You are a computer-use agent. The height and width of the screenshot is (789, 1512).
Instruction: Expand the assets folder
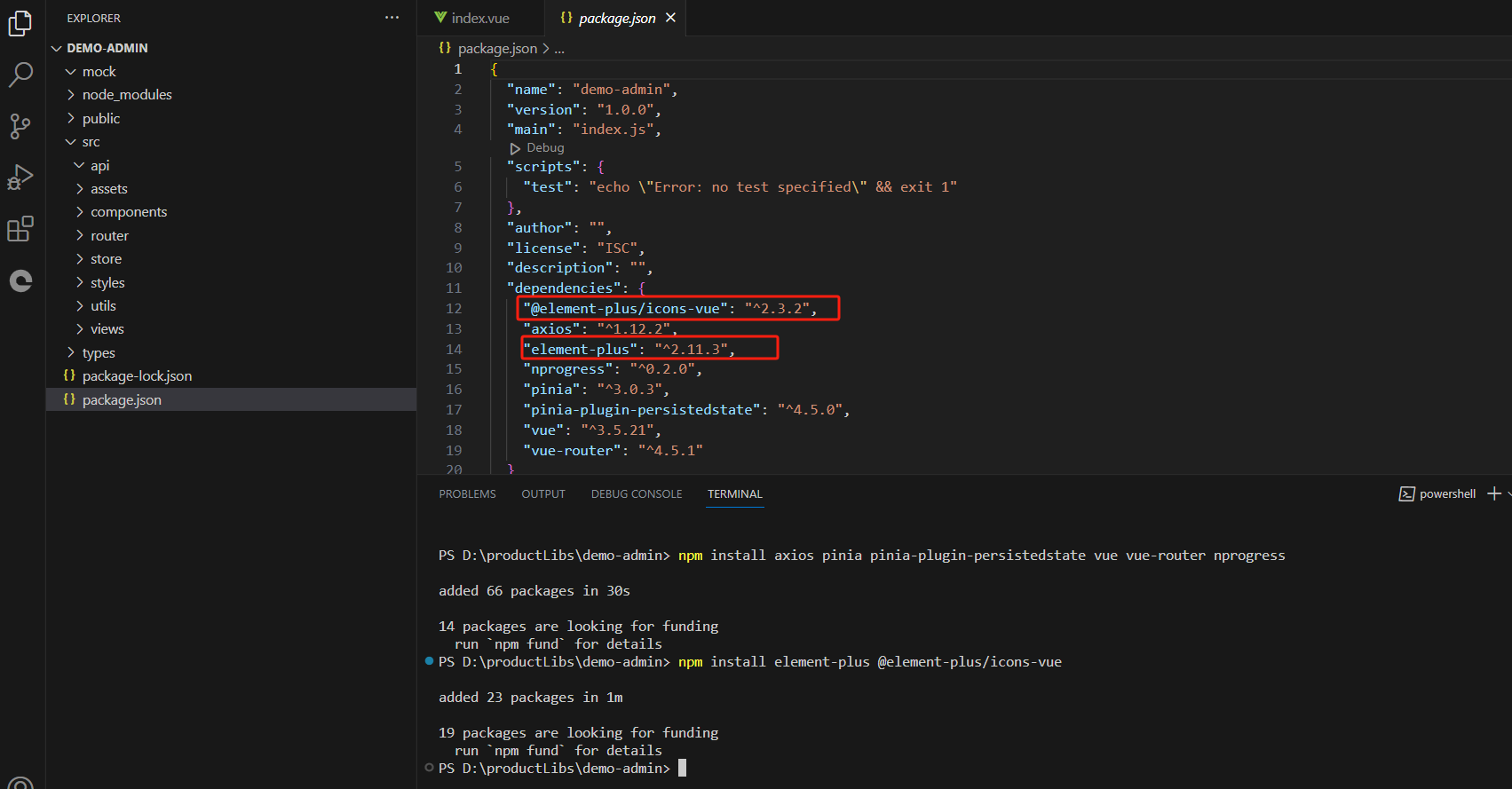coord(79,188)
